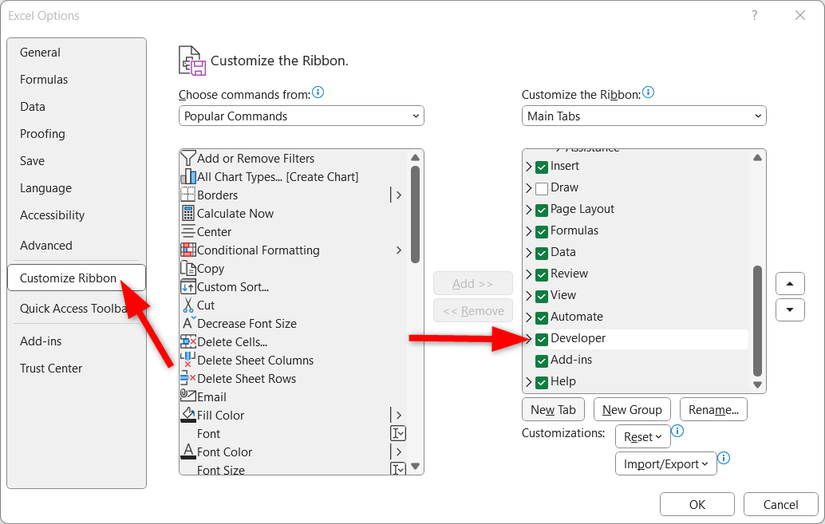Click the Move Up arrow button
The width and height of the screenshot is (825, 524).
(x=790, y=284)
